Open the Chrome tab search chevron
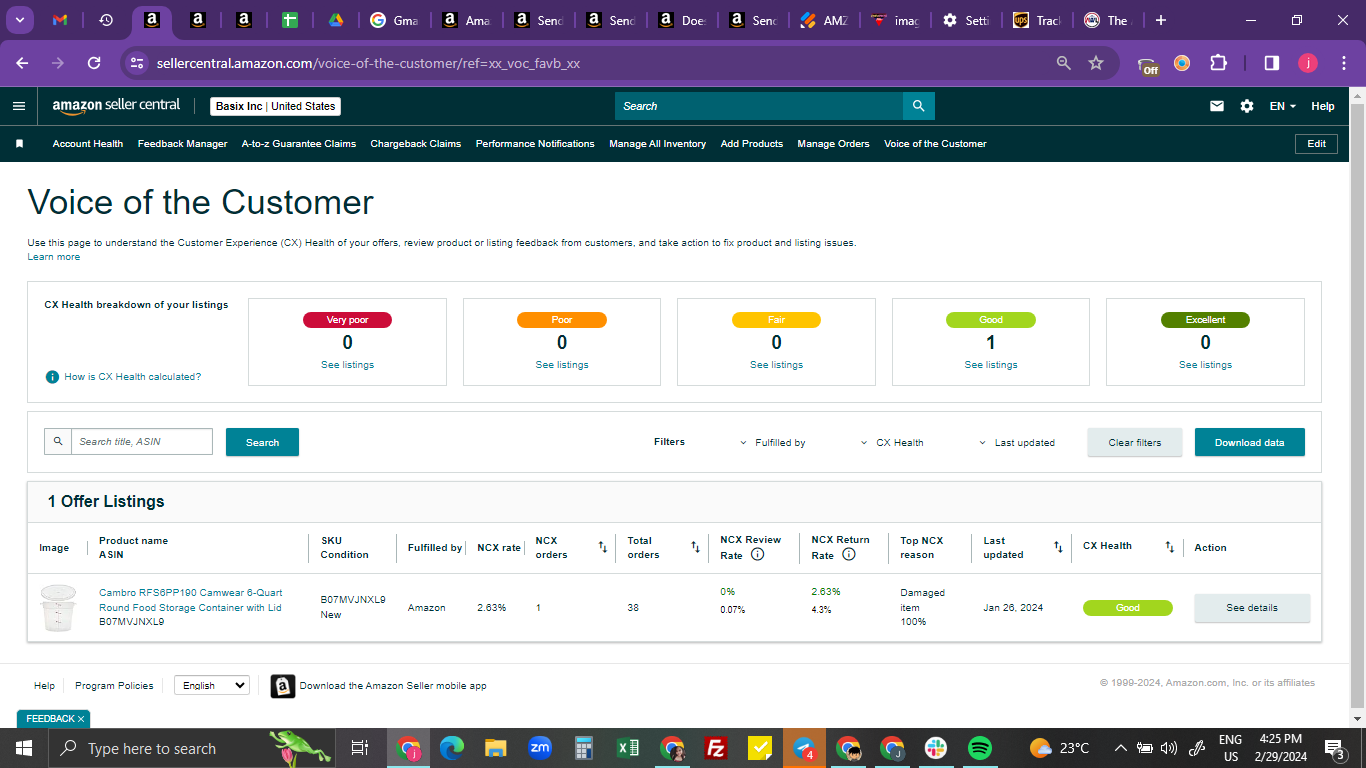The image size is (1366, 768). pos(20,20)
